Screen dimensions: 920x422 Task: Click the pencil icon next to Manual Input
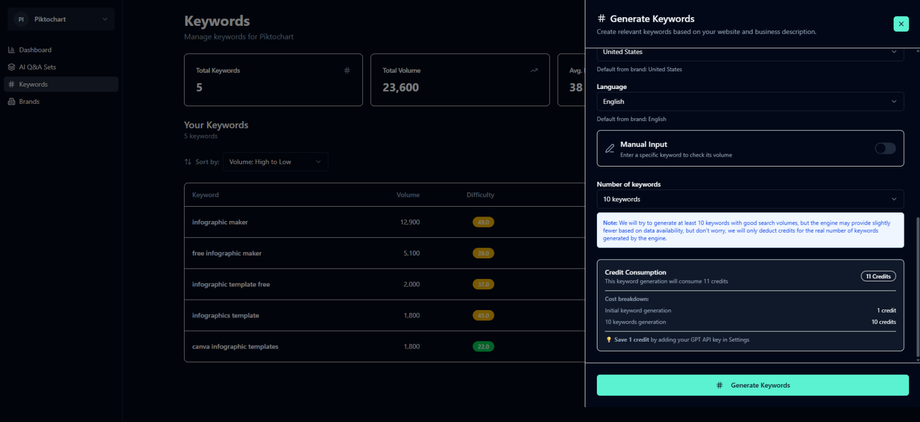[609, 149]
